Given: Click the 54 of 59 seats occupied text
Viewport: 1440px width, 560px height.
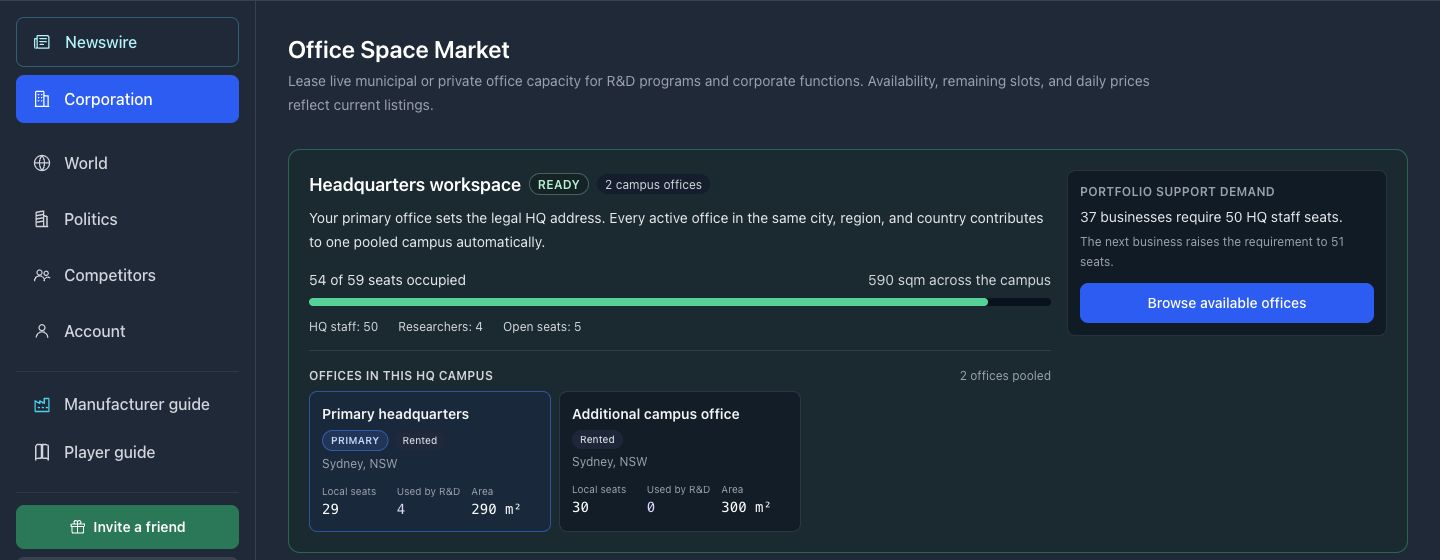Looking at the screenshot, I should [387, 280].
